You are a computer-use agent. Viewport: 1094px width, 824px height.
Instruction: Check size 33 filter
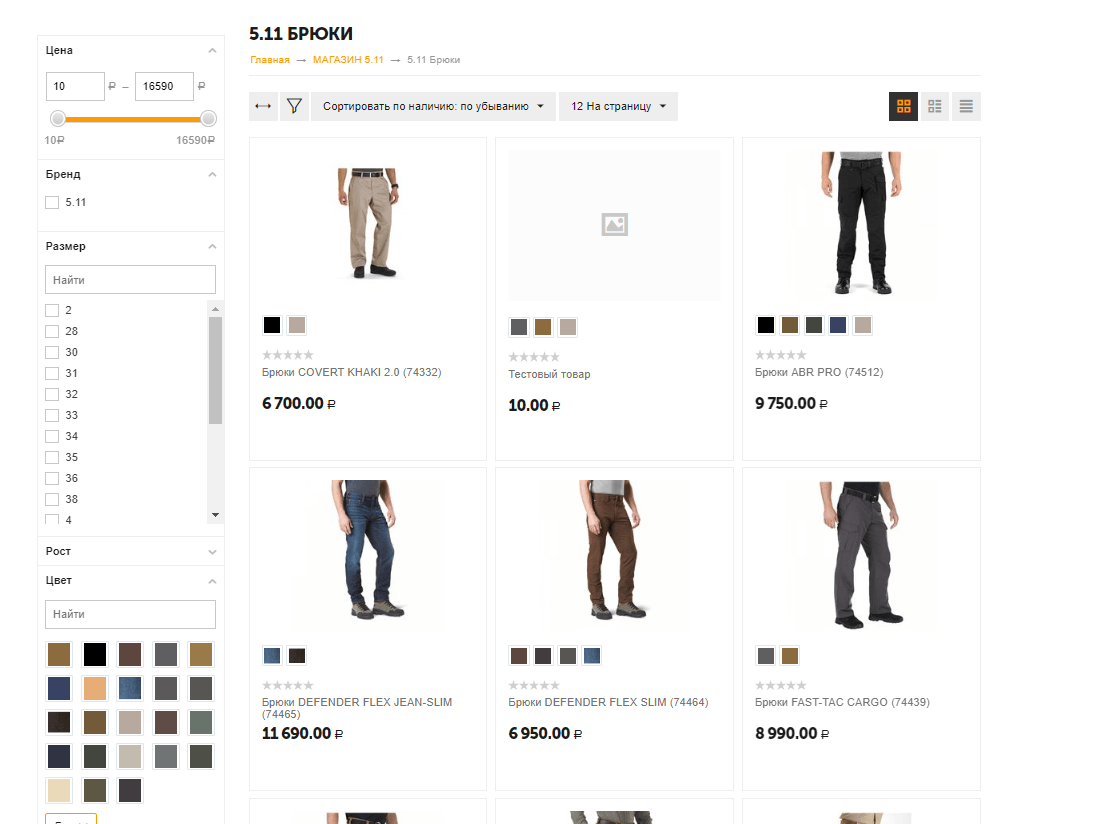click(52, 415)
